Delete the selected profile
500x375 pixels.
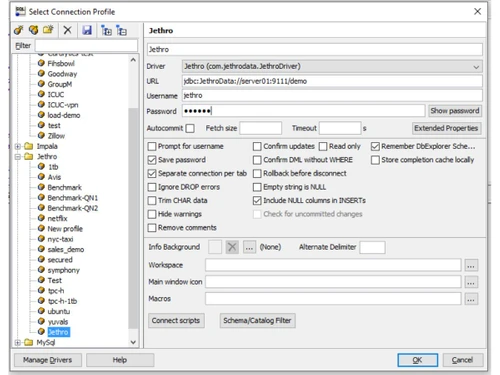(68, 30)
